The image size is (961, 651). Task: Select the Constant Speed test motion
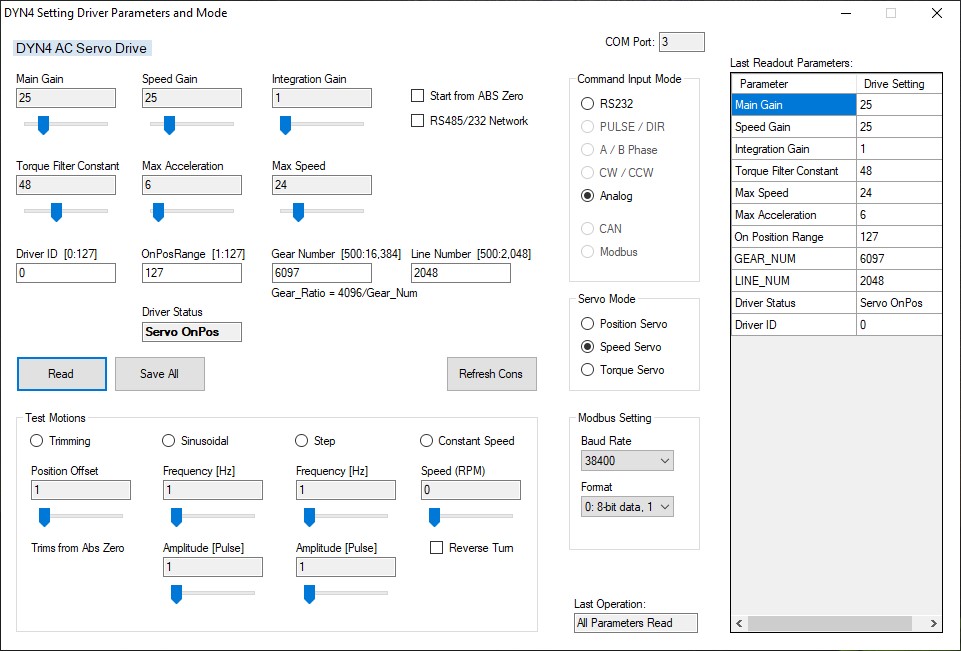coord(467,441)
